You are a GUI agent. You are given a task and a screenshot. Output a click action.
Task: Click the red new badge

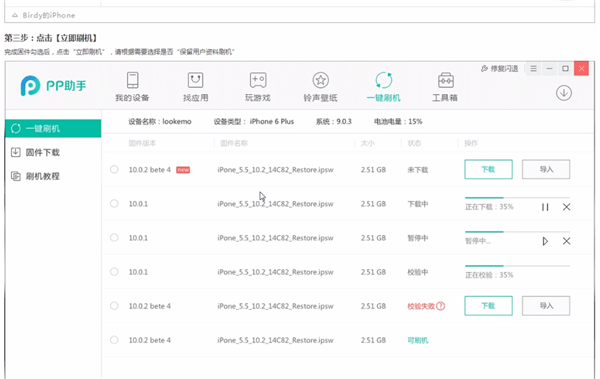(183, 170)
